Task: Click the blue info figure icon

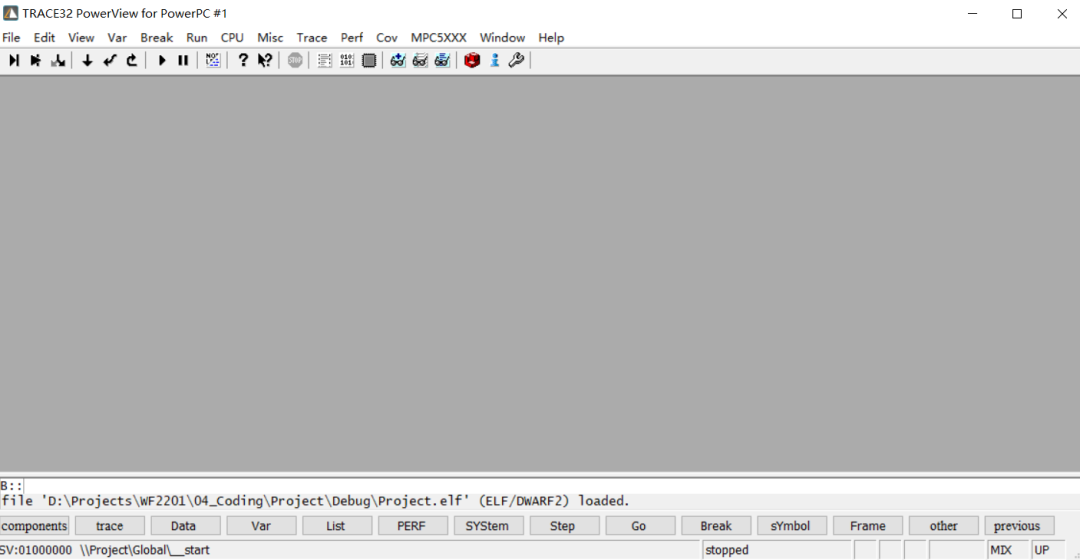Action: click(494, 61)
